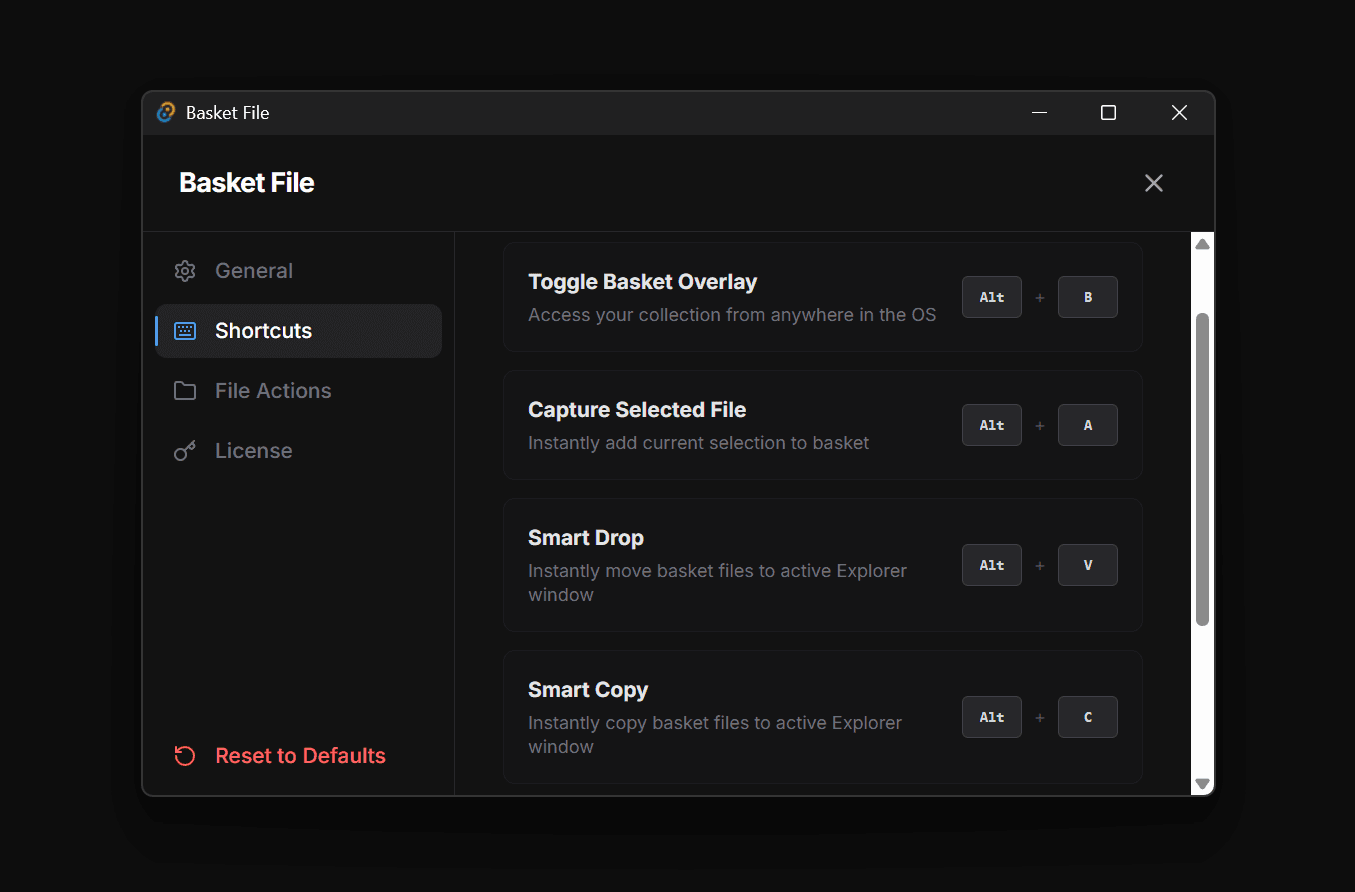This screenshot has width=1355, height=892.
Task: Click the V key for Smart Drop
Action: [x=1088, y=565]
